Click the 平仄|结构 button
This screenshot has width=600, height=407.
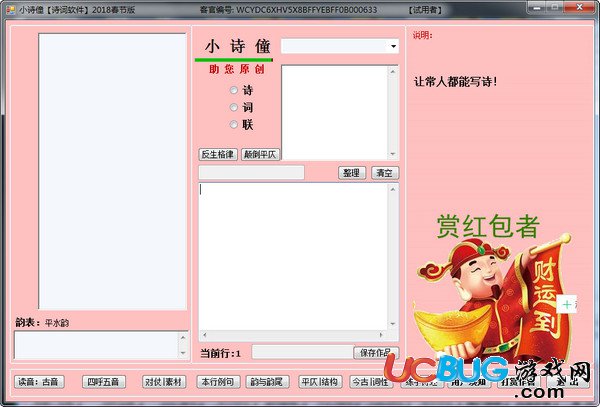[320, 382]
